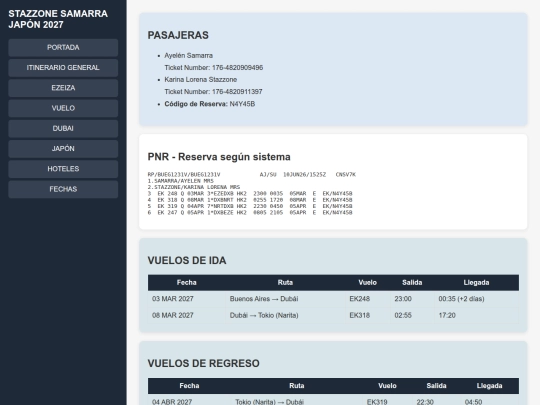Navigate to the DUBAI section
Screen dimensions: 540x405
[x=63, y=128]
